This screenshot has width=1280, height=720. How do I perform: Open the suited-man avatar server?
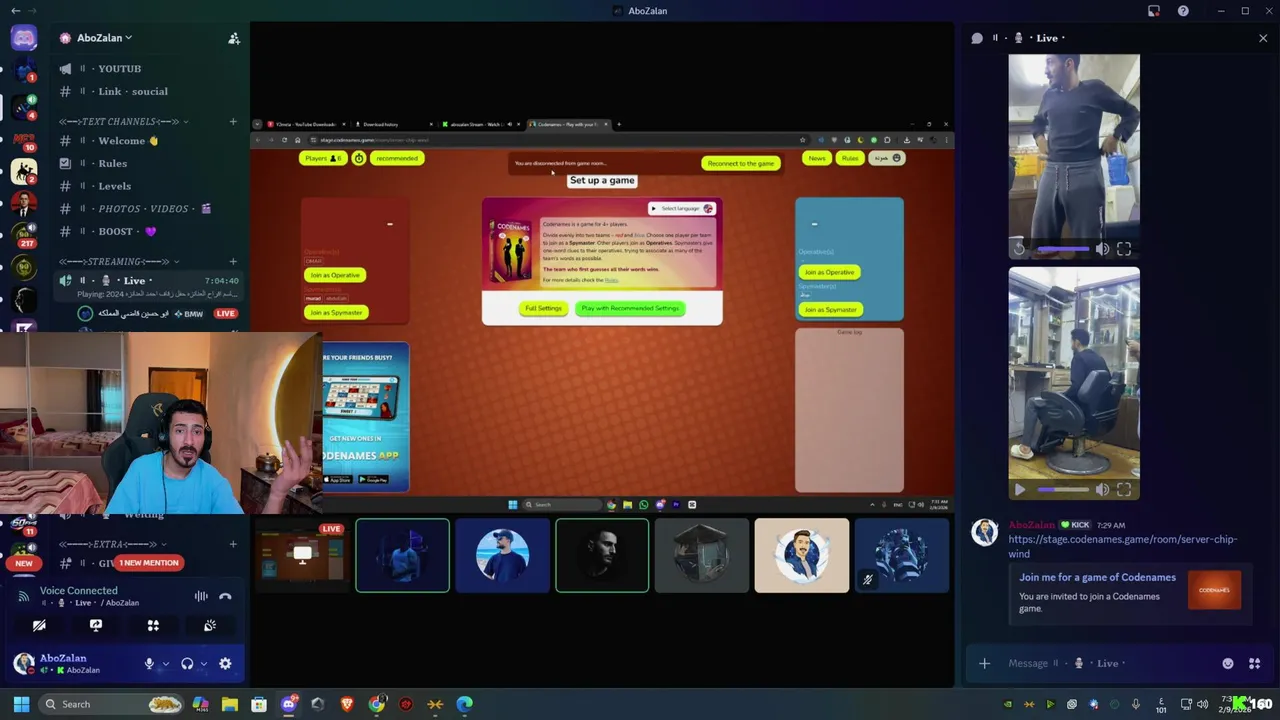tap(24, 204)
